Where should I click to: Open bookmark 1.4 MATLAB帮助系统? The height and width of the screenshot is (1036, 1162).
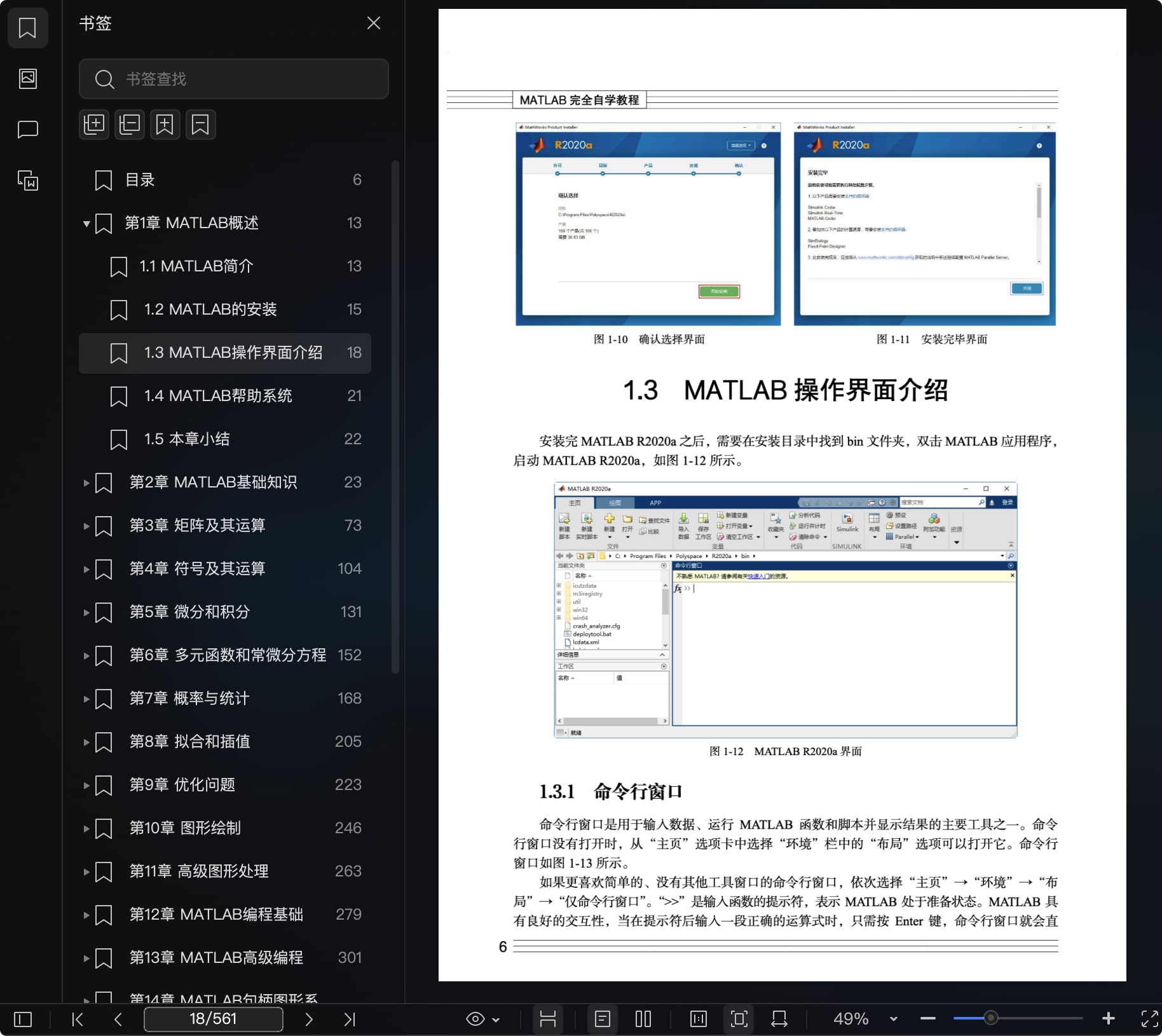(x=225, y=396)
